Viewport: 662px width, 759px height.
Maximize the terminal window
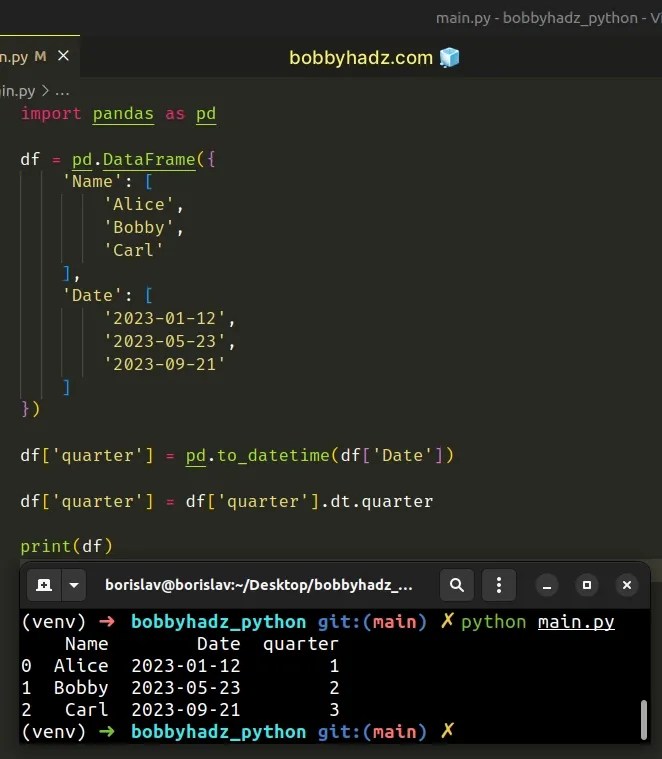587,585
